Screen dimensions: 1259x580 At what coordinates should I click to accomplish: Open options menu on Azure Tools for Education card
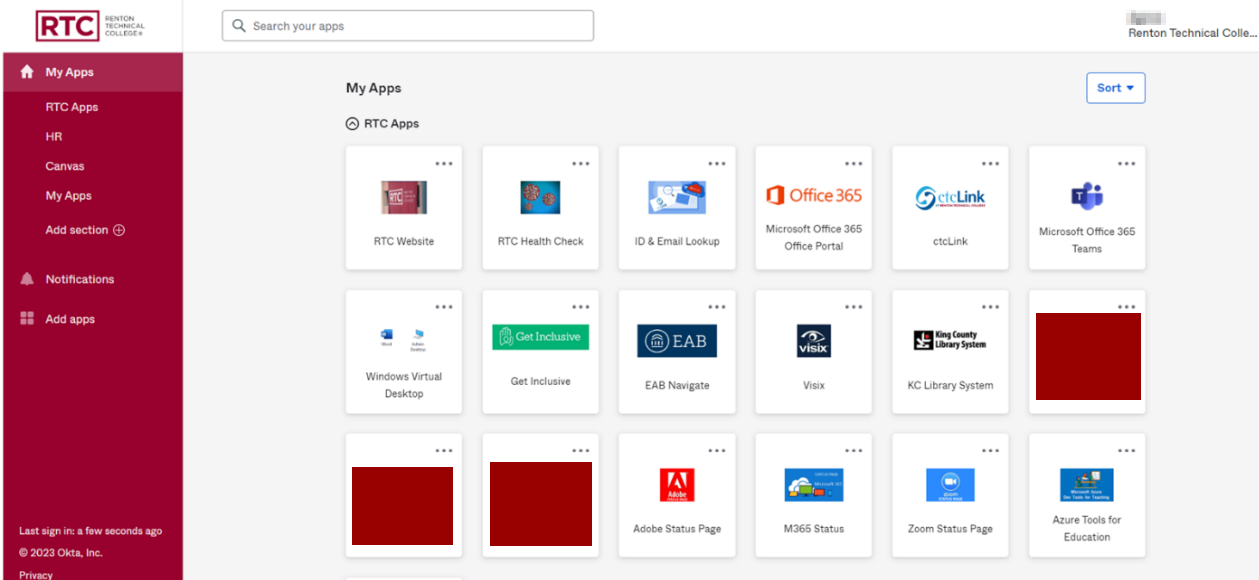[1127, 451]
